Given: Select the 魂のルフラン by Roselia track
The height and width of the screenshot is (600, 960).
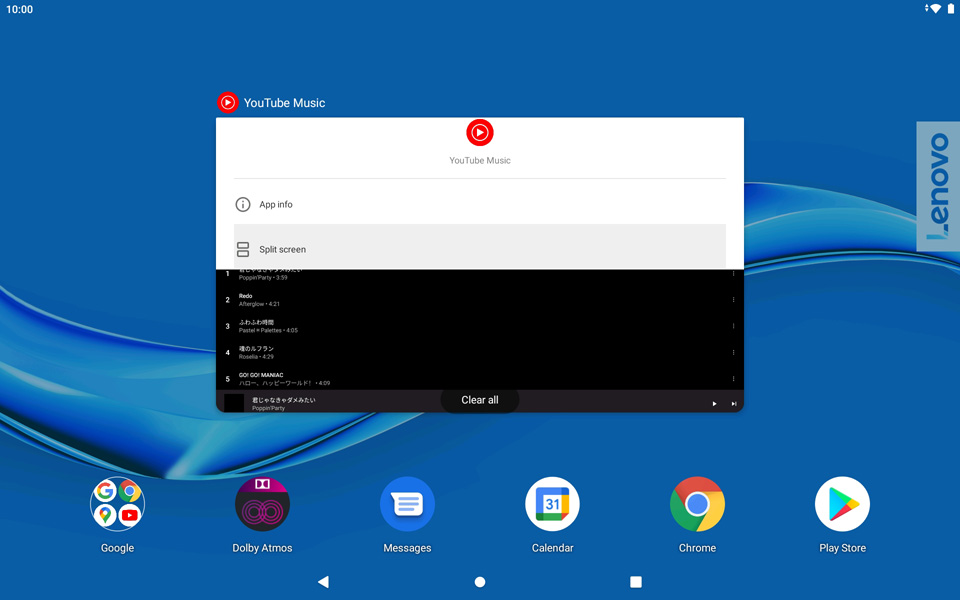Looking at the screenshot, I should click(x=479, y=352).
